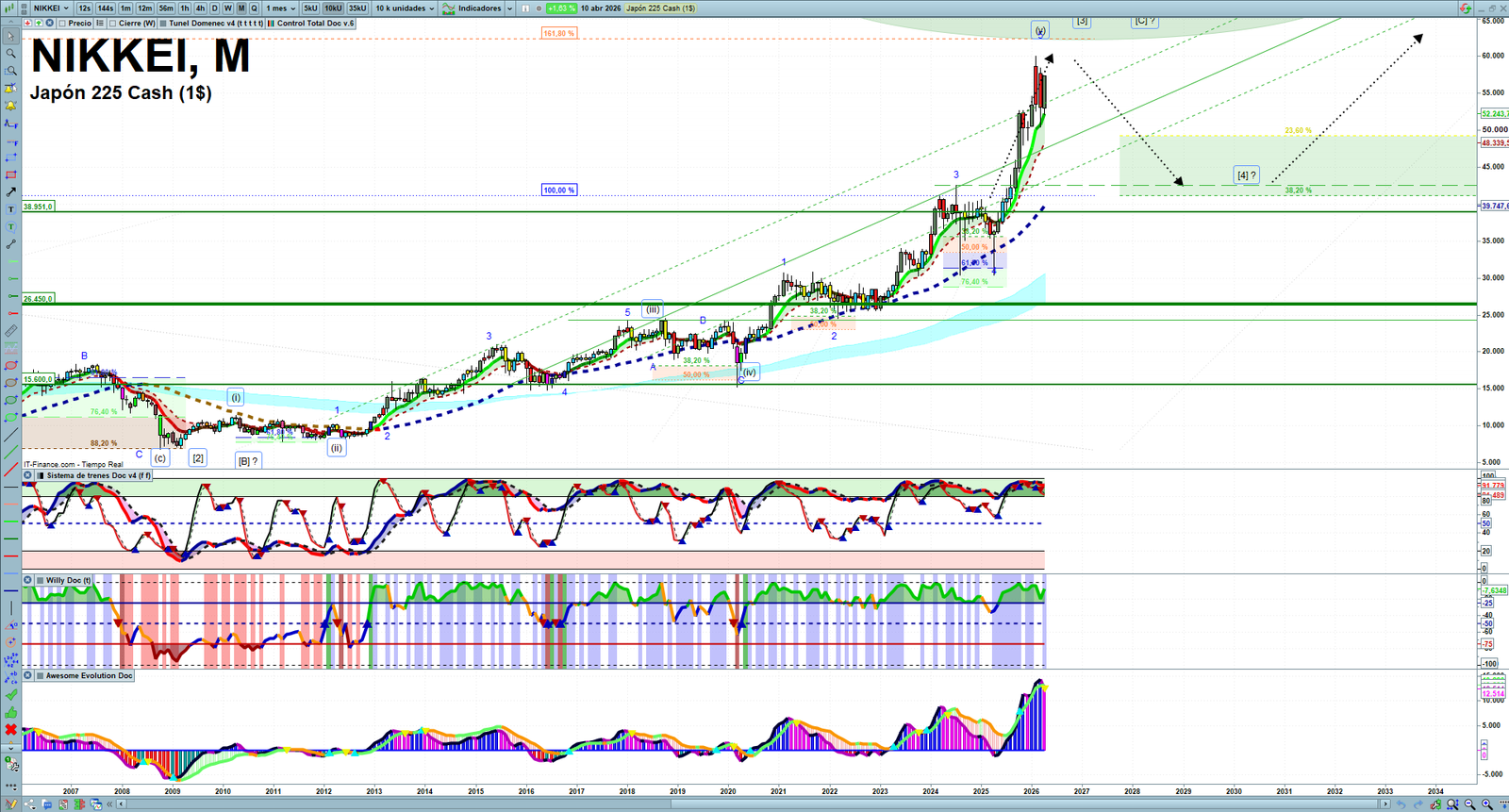Click the 10 abr 2026 date
The width and height of the screenshot is (1509, 812).
601,8
